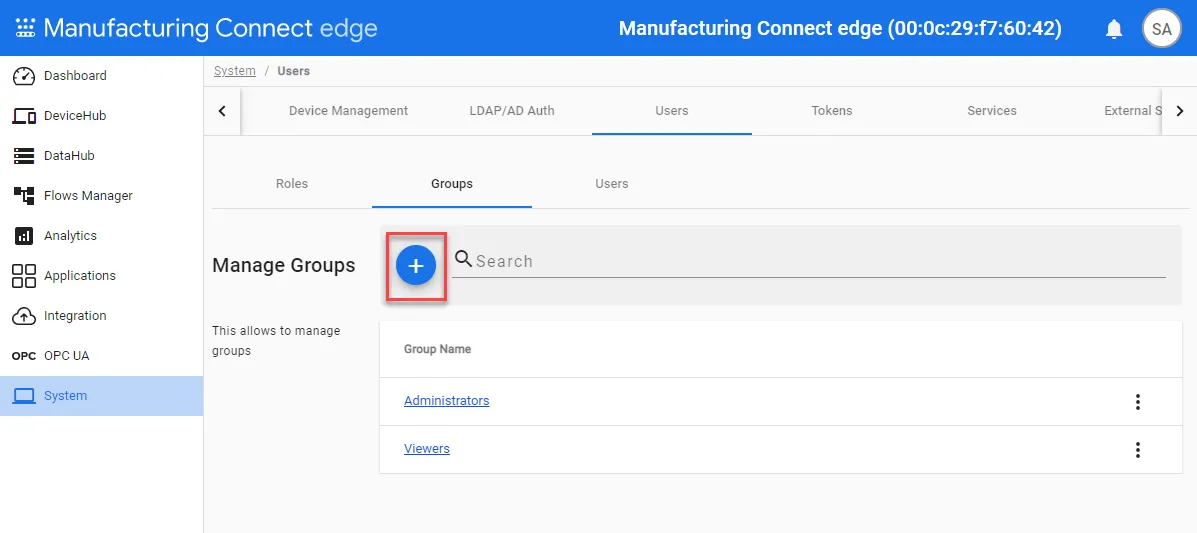This screenshot has height=533, width=1197.
Task: Click the Applications grid icon
Action: (24, 276)
